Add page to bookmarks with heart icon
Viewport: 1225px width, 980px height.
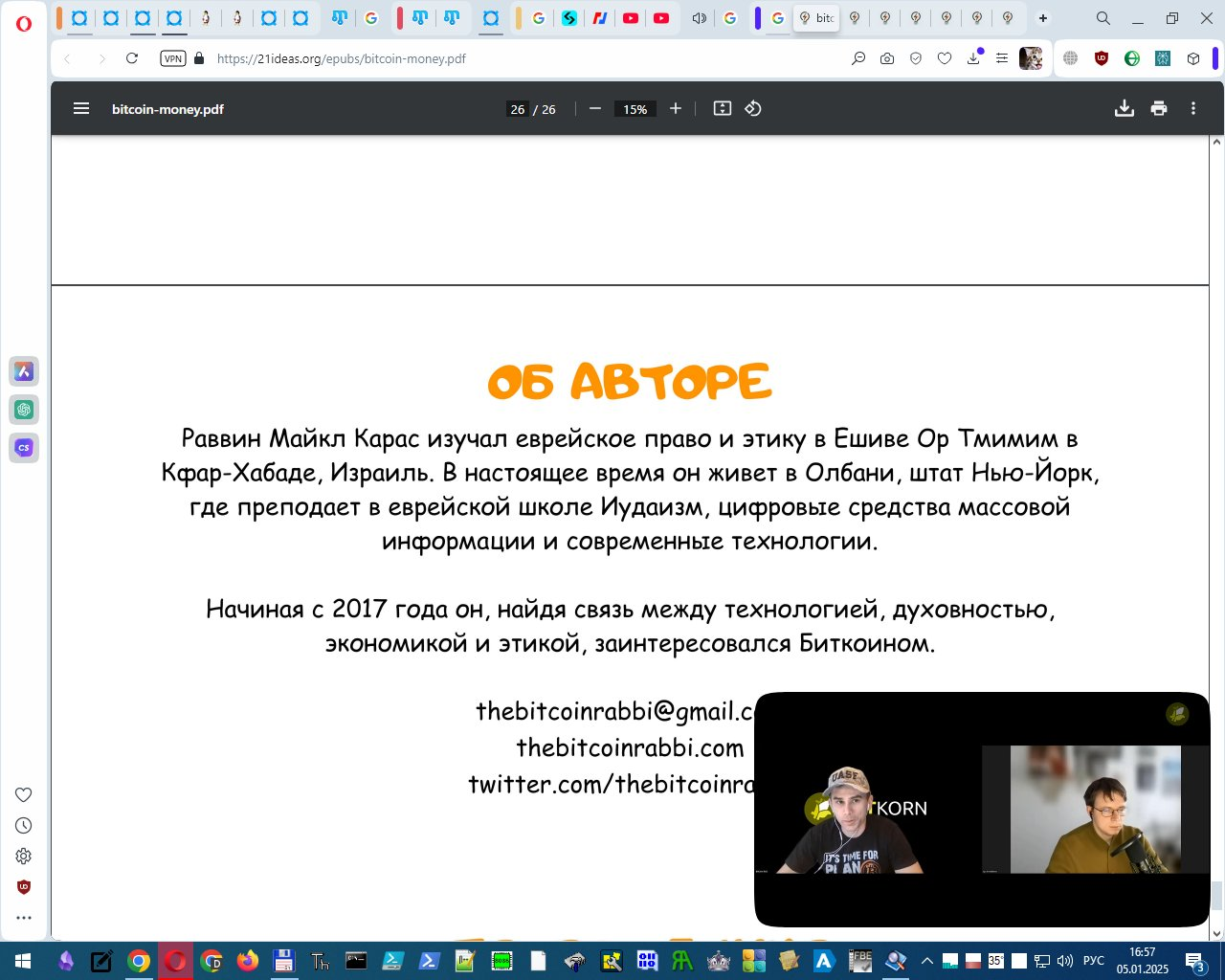pos(945,58)
